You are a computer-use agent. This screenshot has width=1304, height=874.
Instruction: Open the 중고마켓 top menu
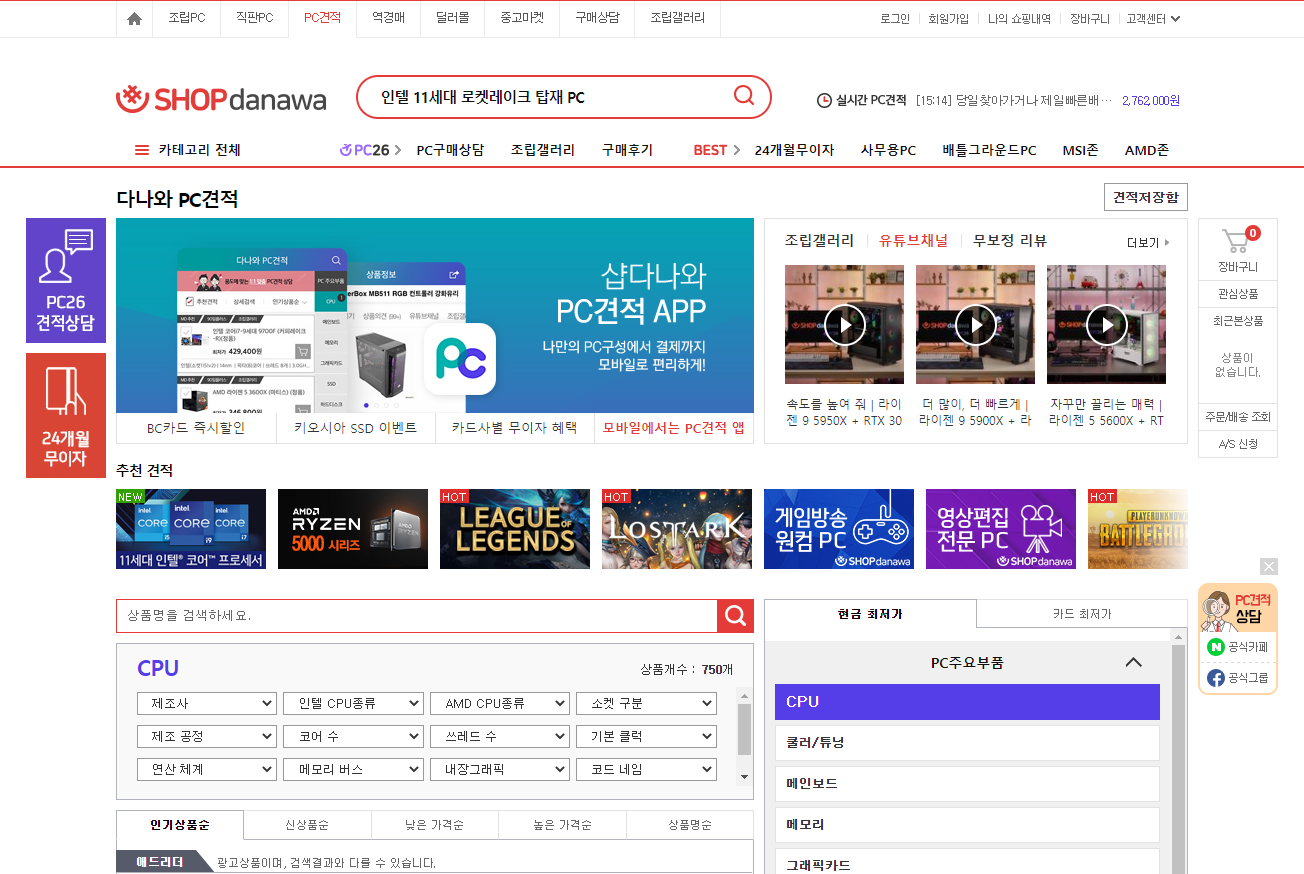click(522, 18)
